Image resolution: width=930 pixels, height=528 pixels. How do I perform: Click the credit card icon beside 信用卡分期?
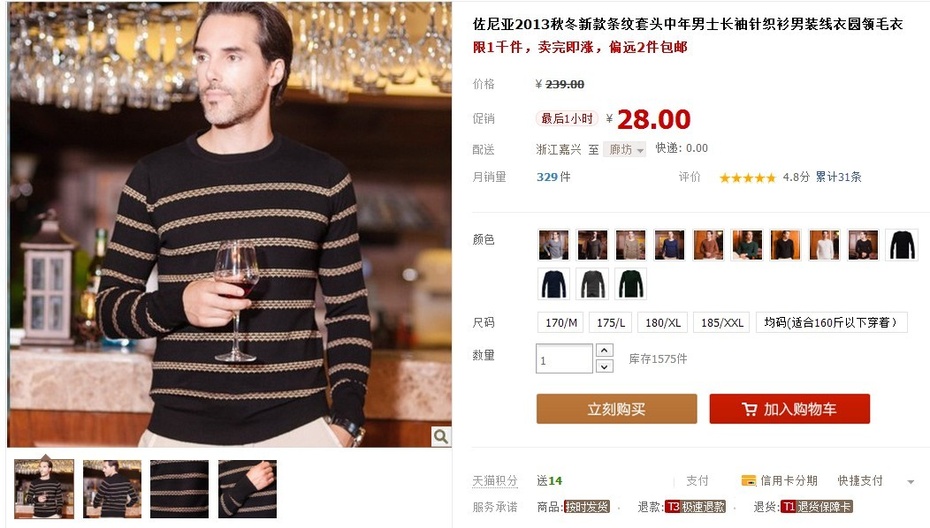tap(749, 481)
